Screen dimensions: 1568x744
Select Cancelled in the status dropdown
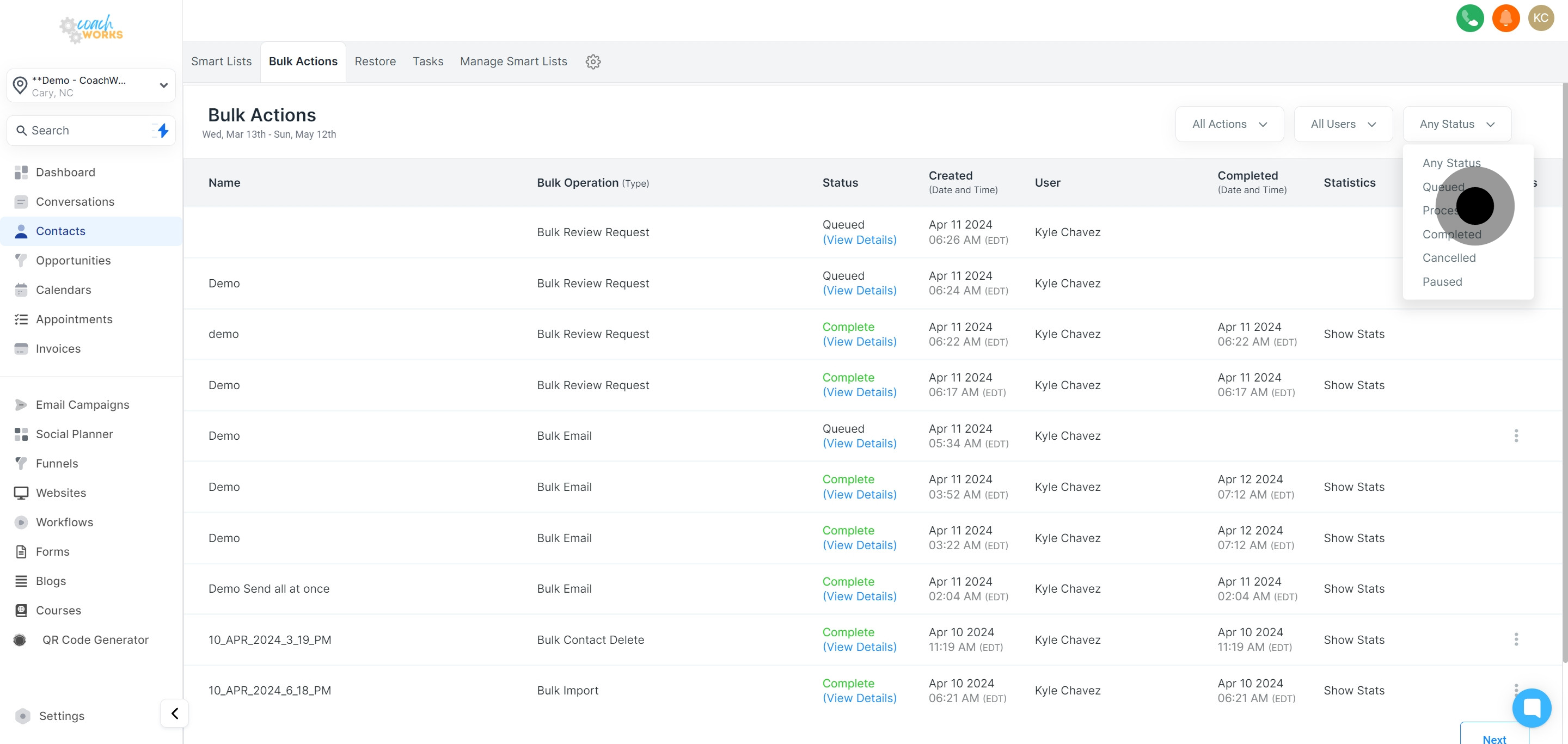point(1449,258)
